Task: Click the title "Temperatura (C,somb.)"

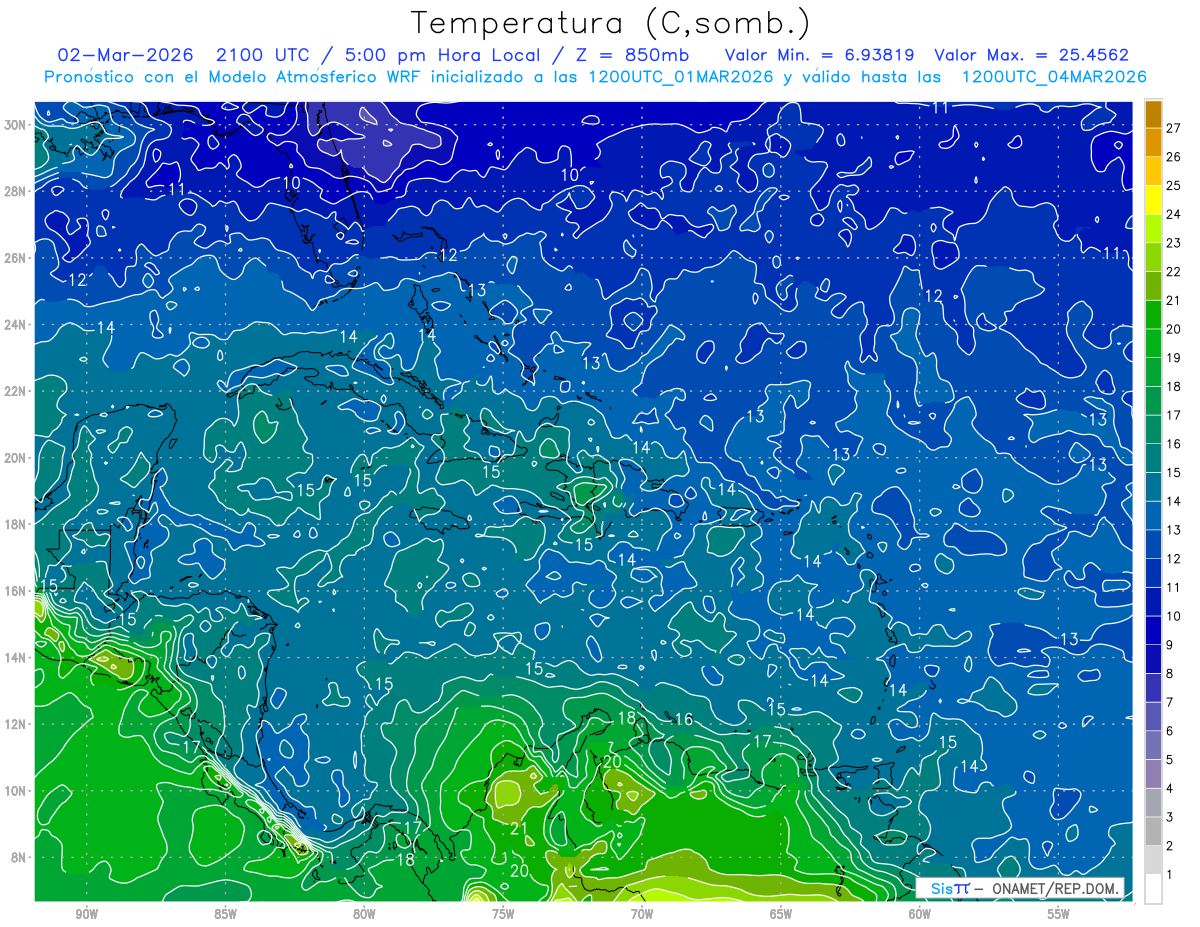Action: pyautogui.click(x=610, y=23)
